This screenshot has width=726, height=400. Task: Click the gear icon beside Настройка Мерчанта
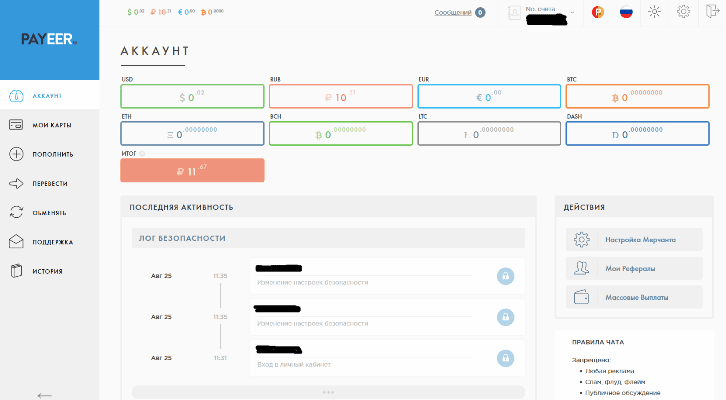click(582, 239)
